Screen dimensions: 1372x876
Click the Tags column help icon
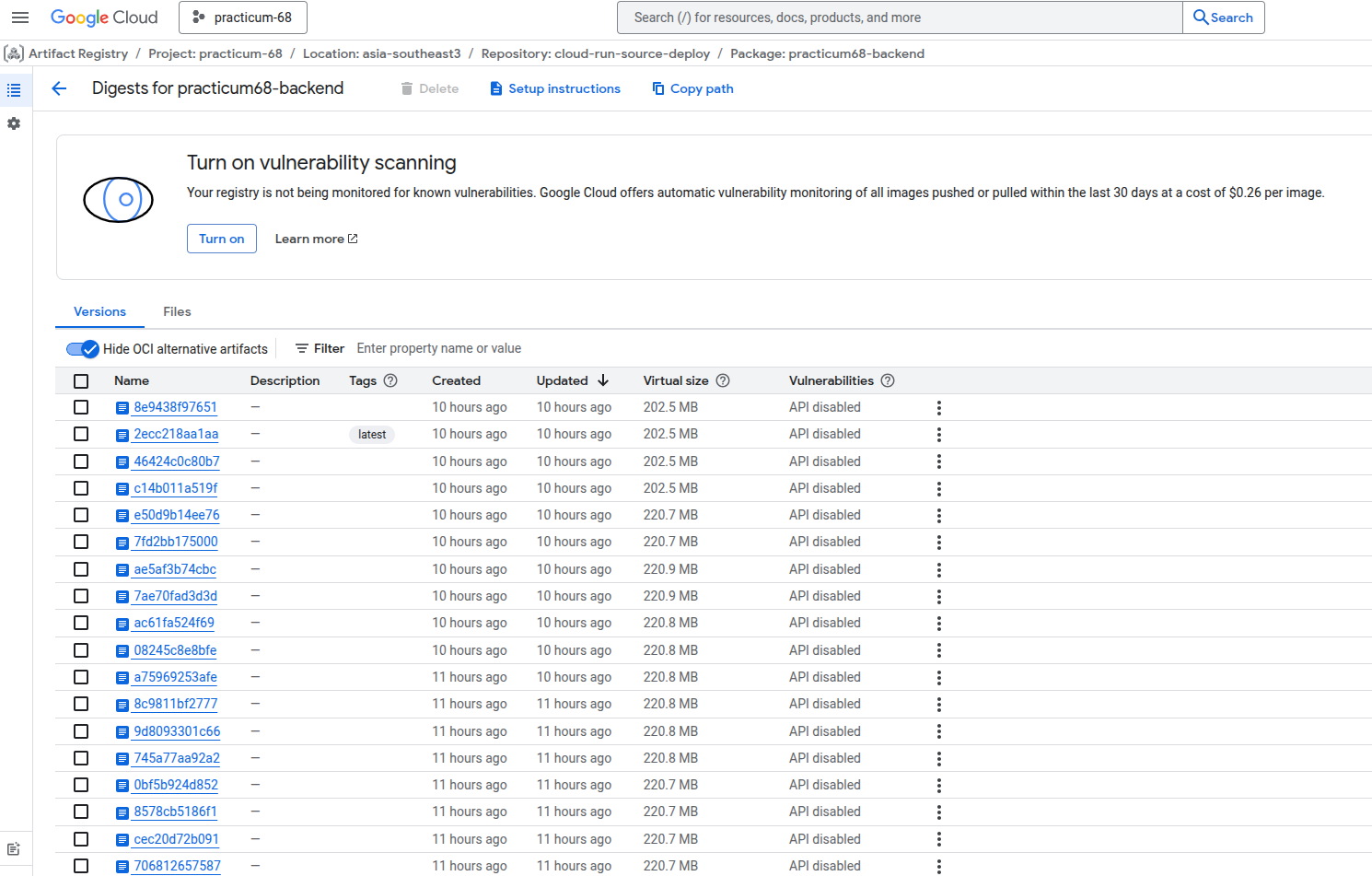pos(390,380)
